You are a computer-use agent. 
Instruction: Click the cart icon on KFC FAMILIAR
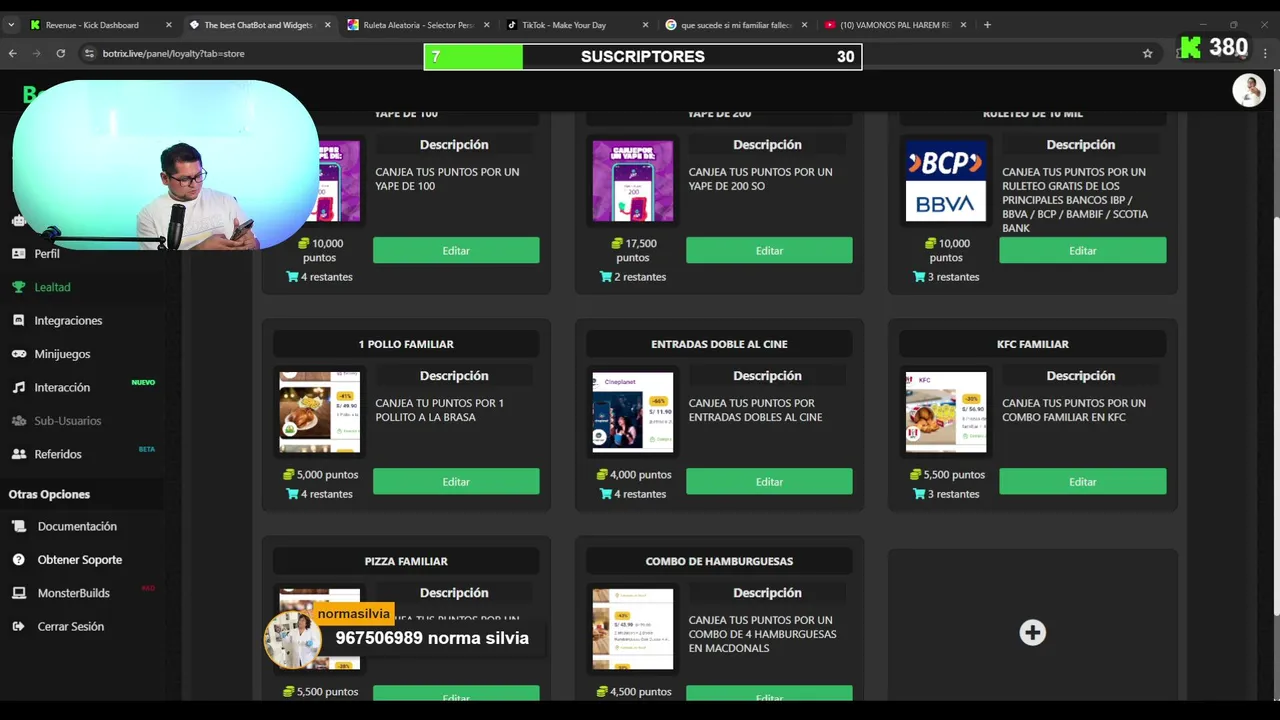point(919,494)
